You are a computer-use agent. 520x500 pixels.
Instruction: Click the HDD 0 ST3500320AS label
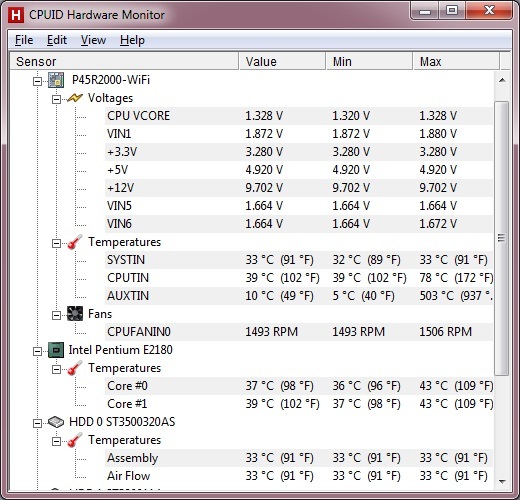122,422
